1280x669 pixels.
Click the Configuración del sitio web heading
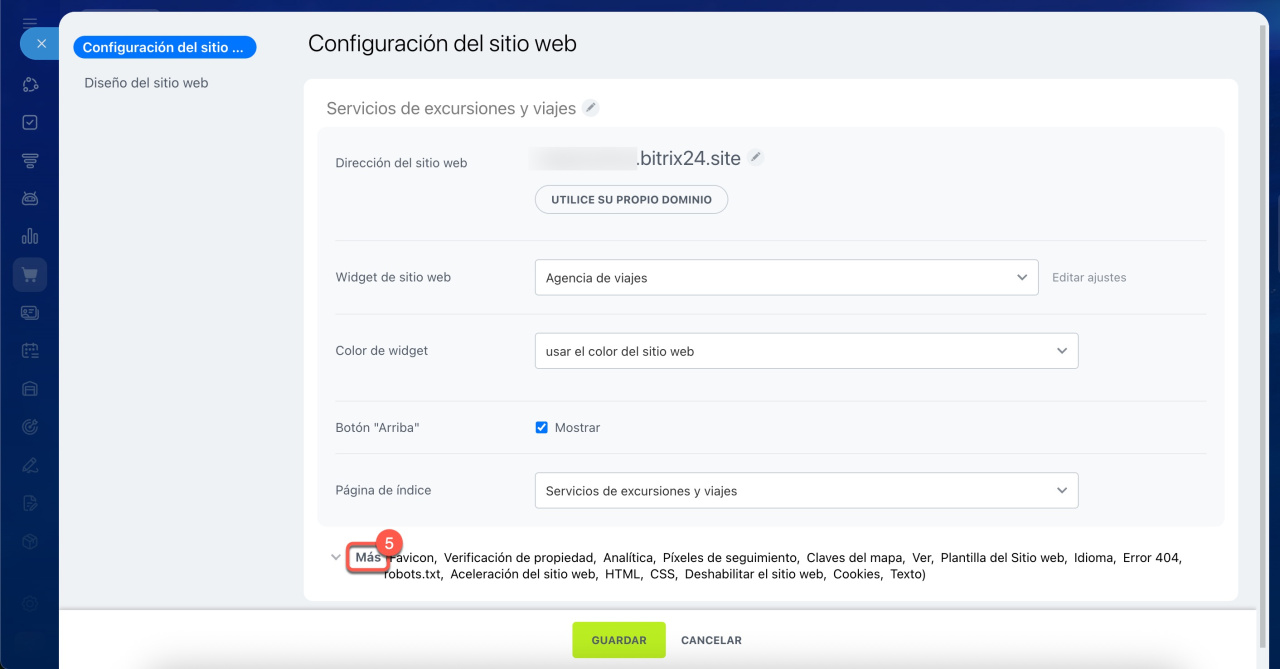(442, 43)
